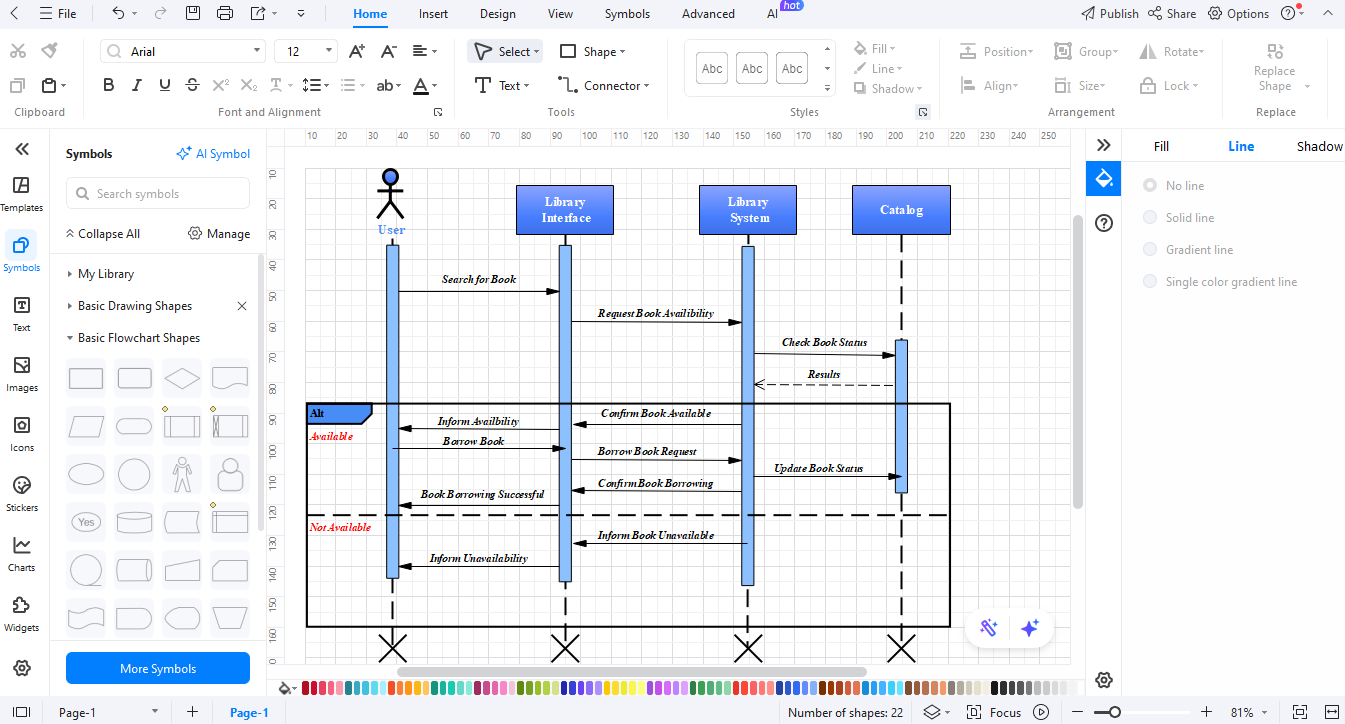
Task: Click the canvas horizontal scrollbar
Action: coord(632,672)
